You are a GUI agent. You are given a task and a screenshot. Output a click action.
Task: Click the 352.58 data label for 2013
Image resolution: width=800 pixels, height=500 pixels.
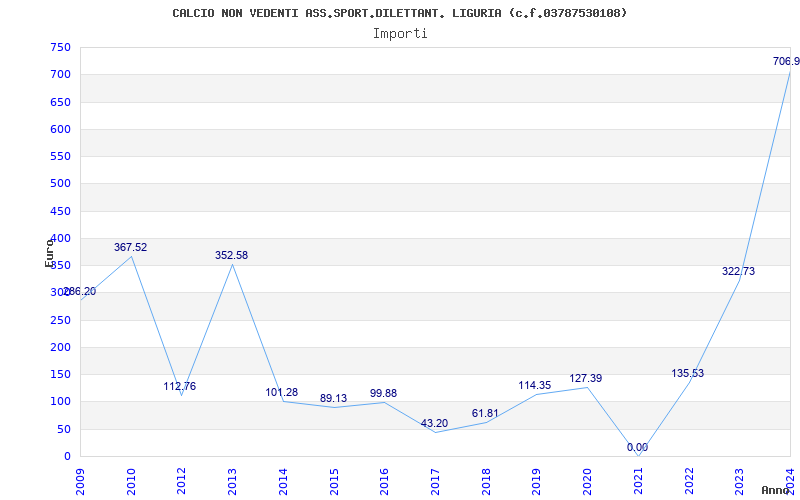point(231,256)
